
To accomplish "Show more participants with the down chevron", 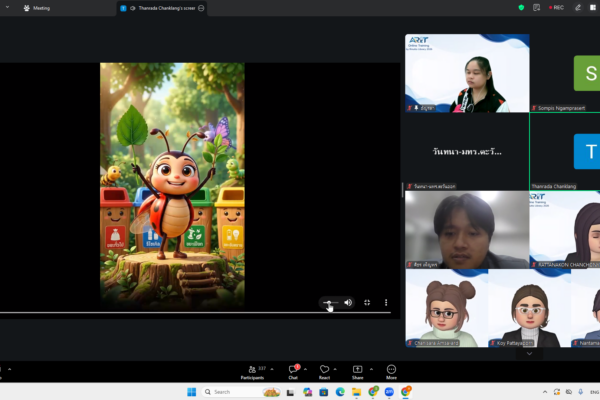I will (530, 354).
